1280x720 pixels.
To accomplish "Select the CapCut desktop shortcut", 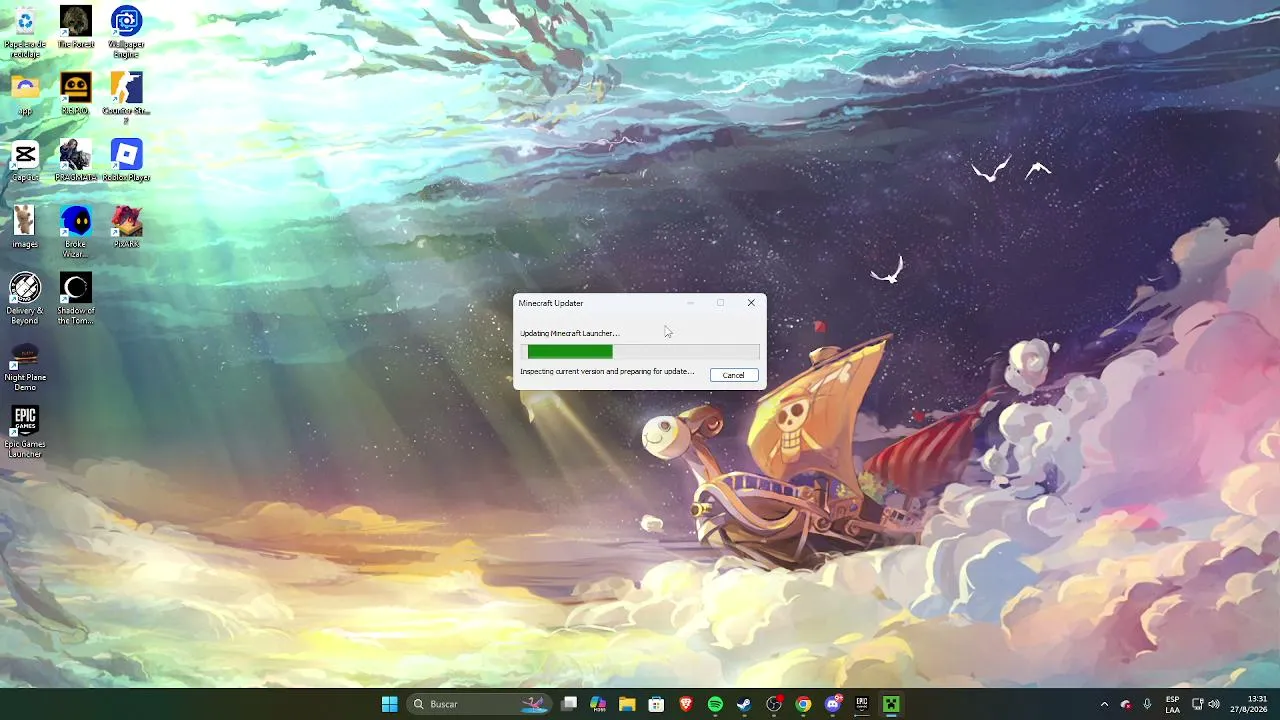I will click(x=25, y=161).
